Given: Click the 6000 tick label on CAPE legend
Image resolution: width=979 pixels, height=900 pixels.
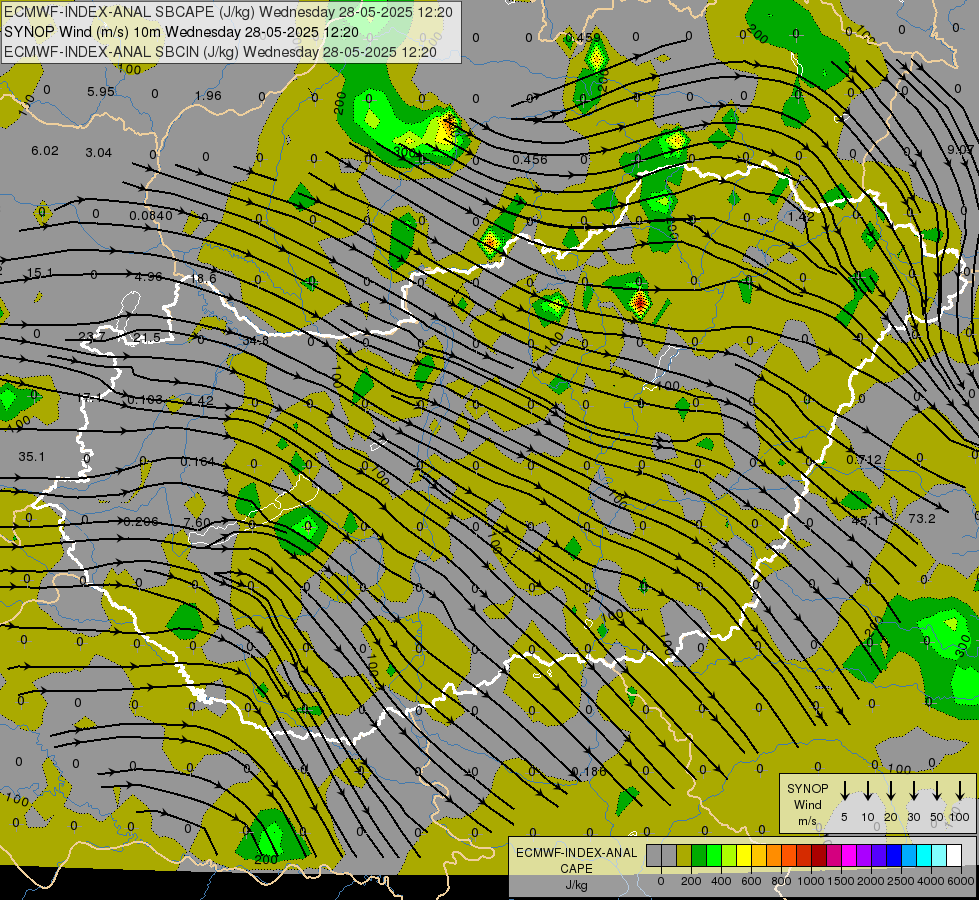Looking at the screenshot, I should pos(960,881).
